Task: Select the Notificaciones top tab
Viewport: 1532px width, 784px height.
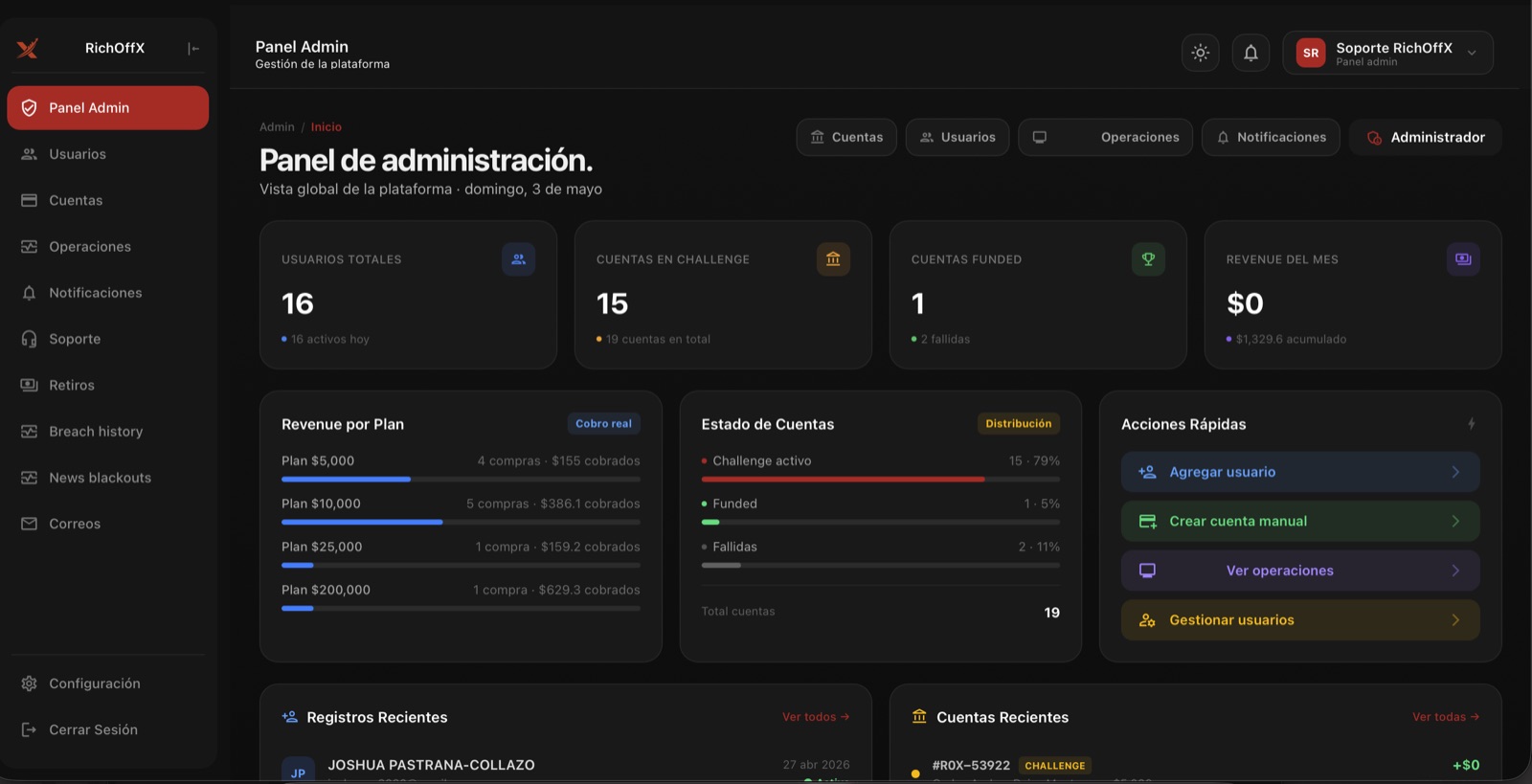Action: click(x=1271, y=137)
